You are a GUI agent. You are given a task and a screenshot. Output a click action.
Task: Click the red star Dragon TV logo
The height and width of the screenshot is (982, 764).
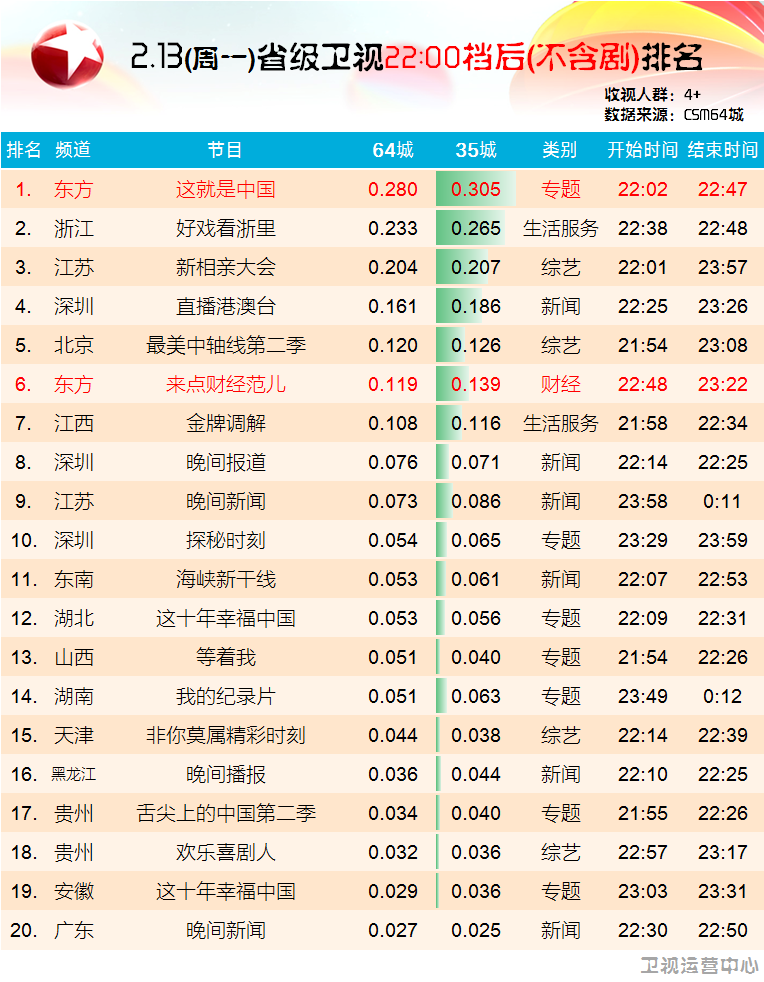(68, 56)
